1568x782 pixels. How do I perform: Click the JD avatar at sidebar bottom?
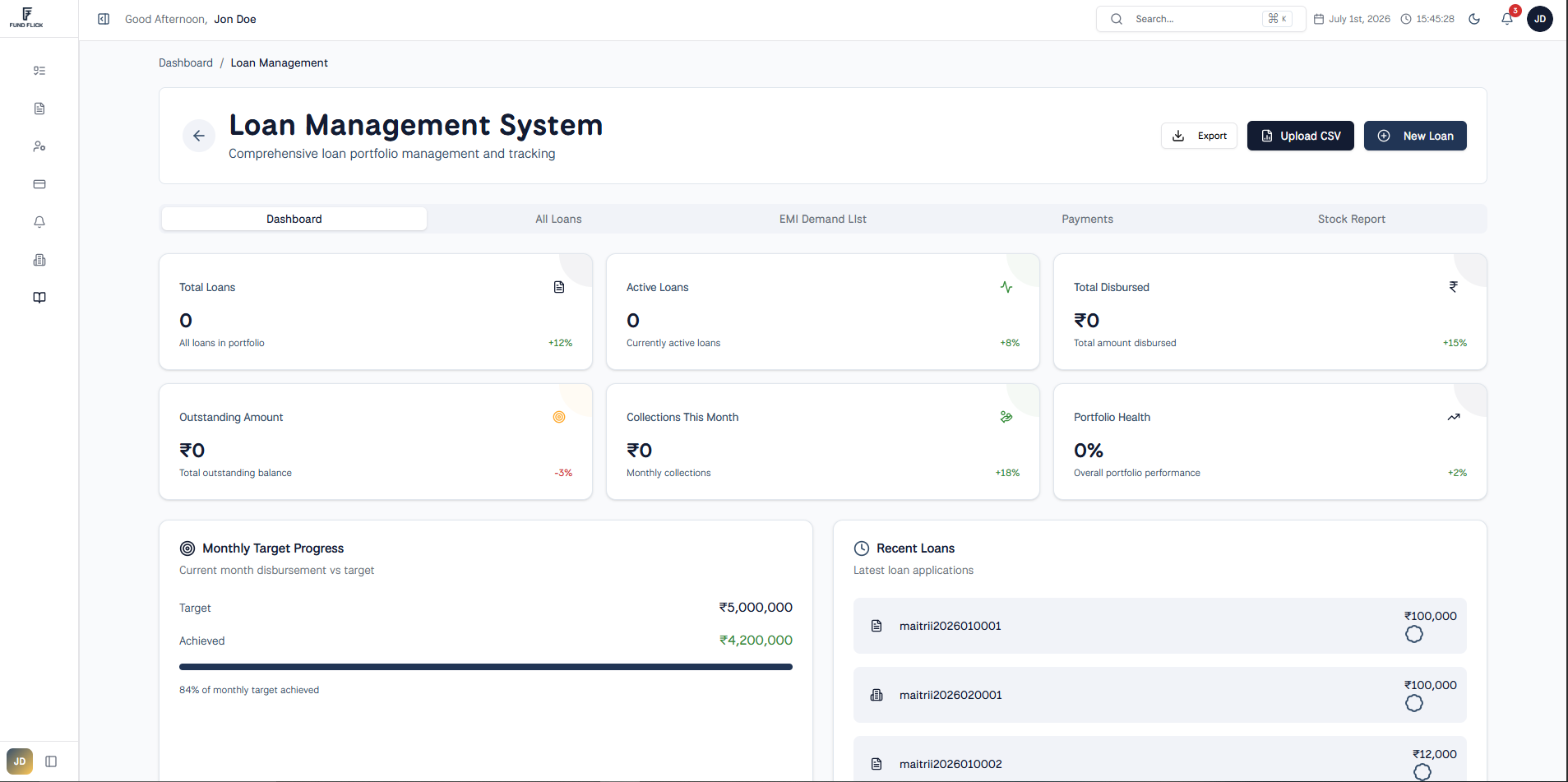coord(20,761)
